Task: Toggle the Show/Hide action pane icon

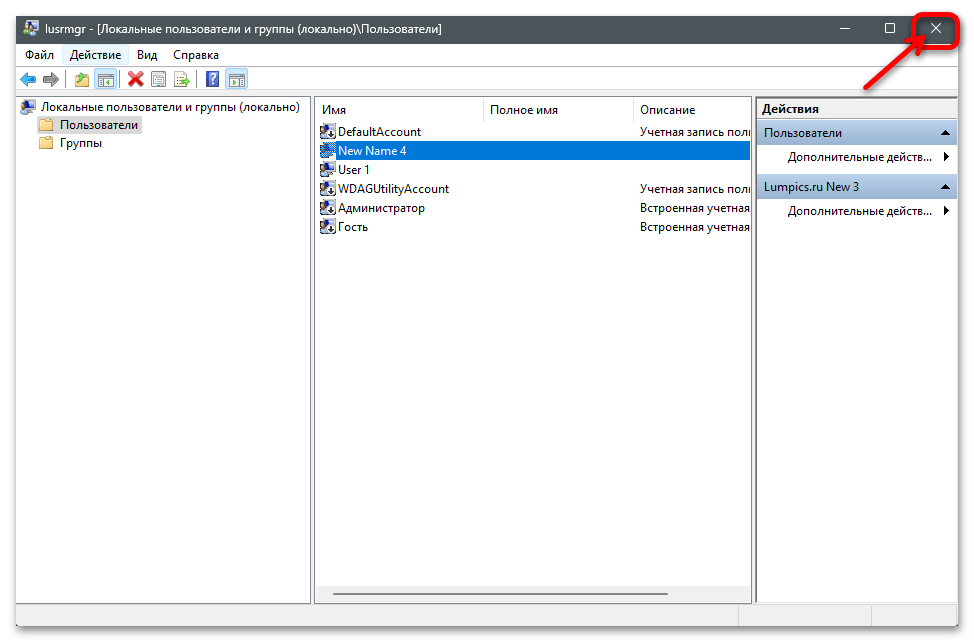Action: point(237,79)
